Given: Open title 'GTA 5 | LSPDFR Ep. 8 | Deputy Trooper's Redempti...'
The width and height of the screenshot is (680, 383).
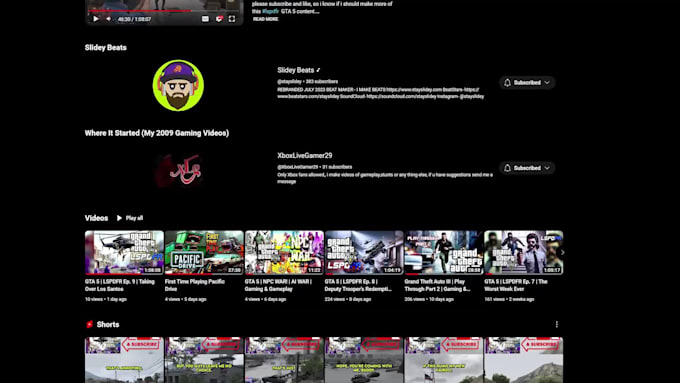Looking at the screenshot, I should (358, 285).
